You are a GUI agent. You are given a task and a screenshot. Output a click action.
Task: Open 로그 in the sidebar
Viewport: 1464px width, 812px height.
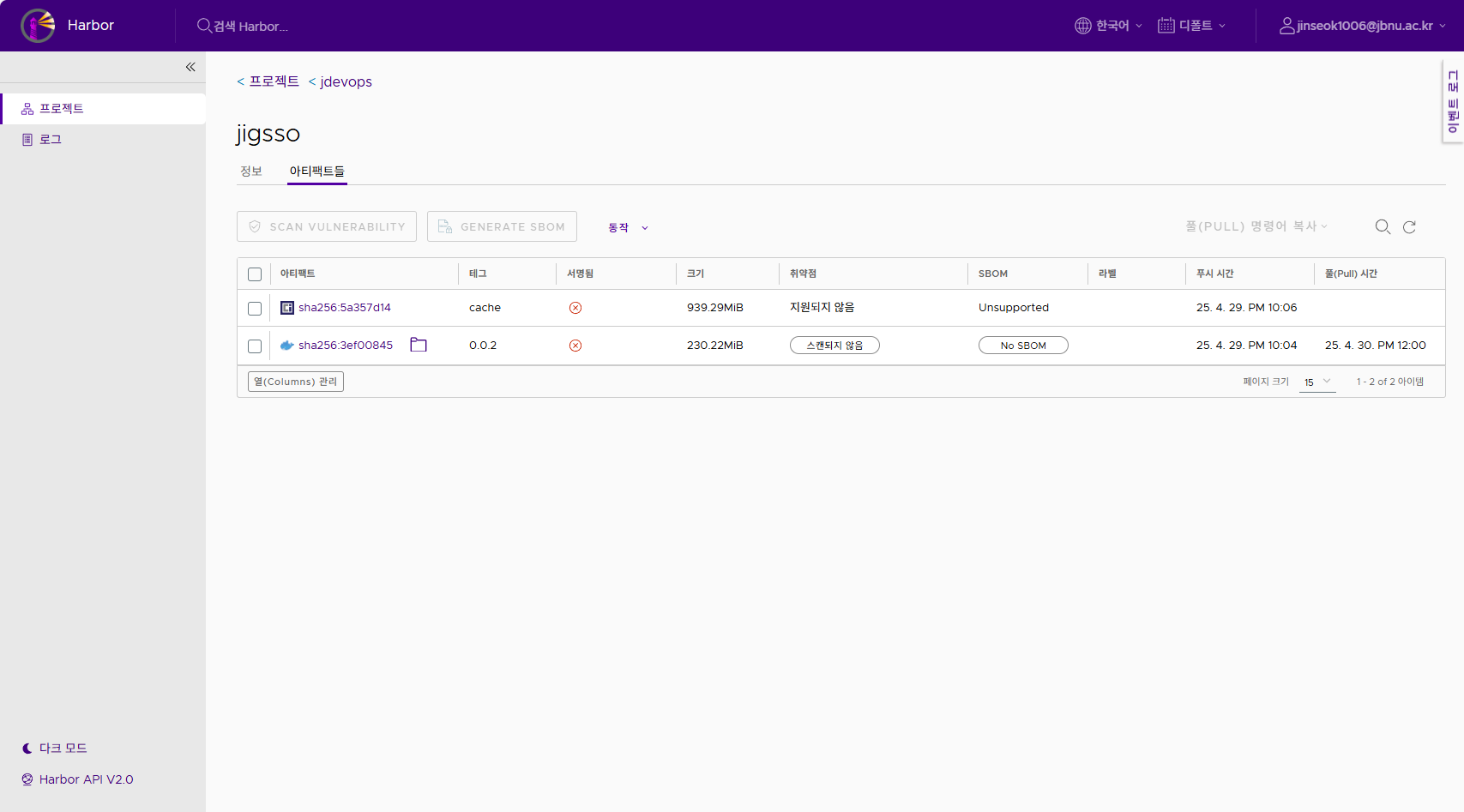51,139
